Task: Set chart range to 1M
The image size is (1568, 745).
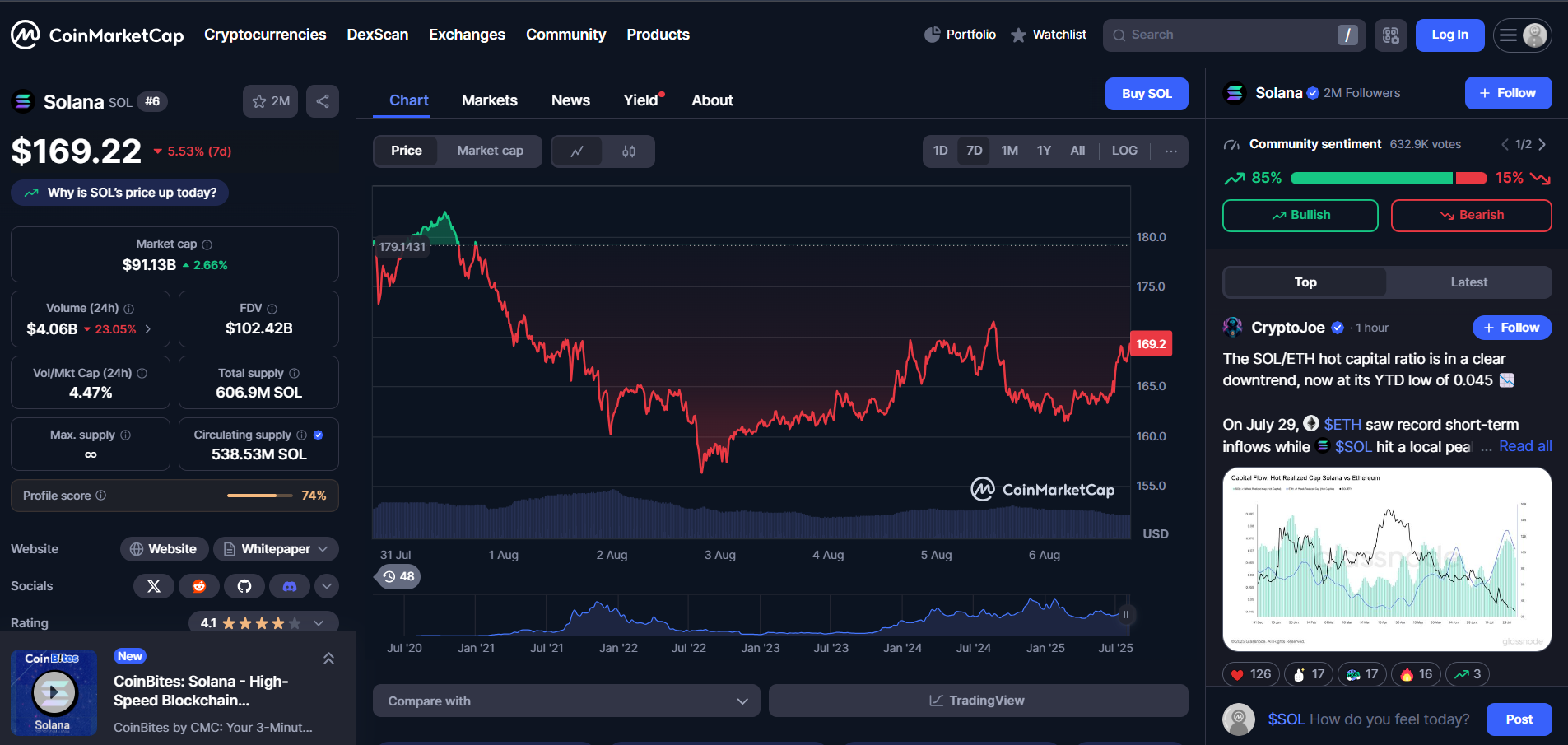Action: 1010,151
